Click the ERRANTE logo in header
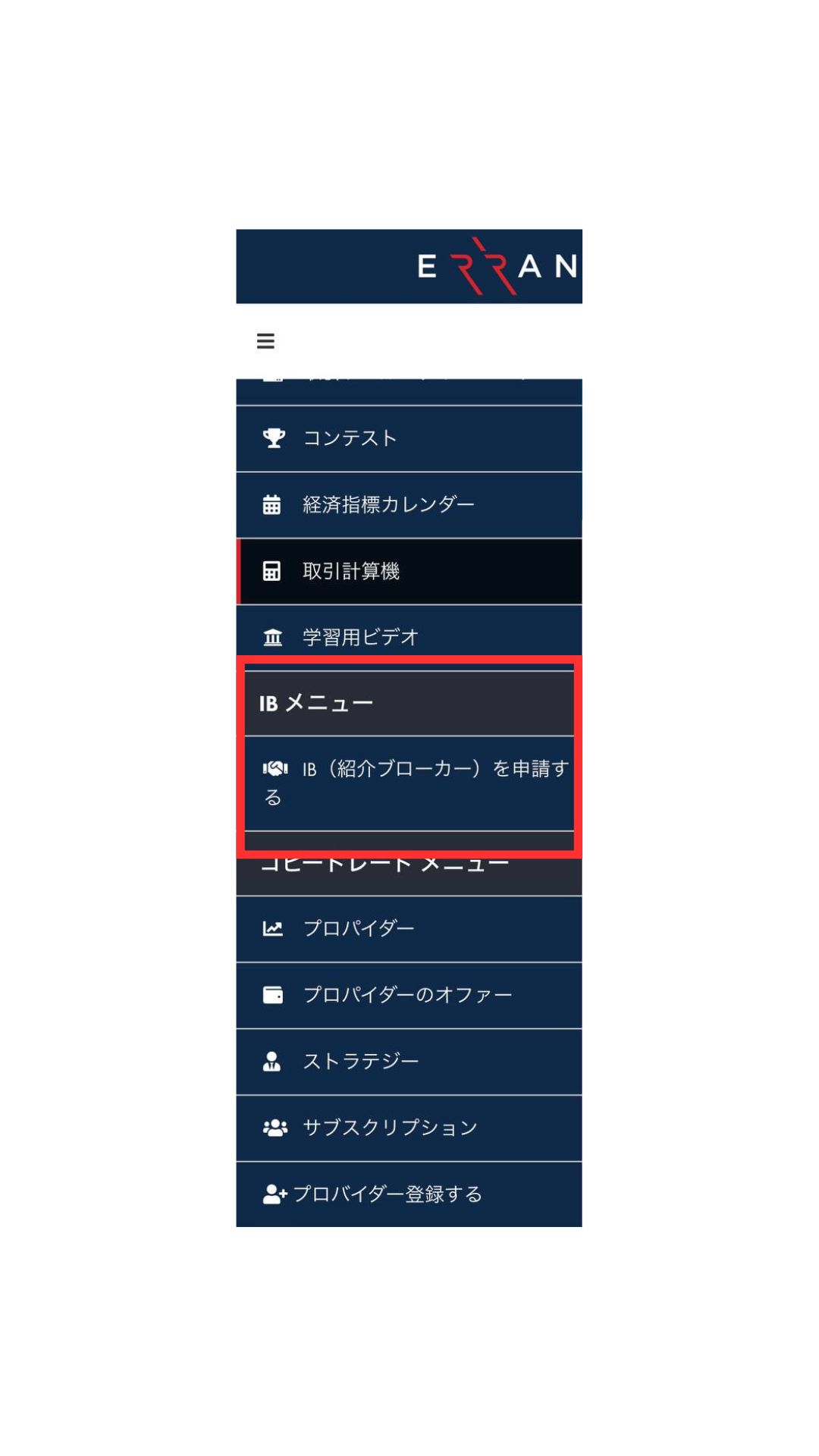Image resolution: width=819 pixels, height=1456 pixels. [x=497, y=266]
